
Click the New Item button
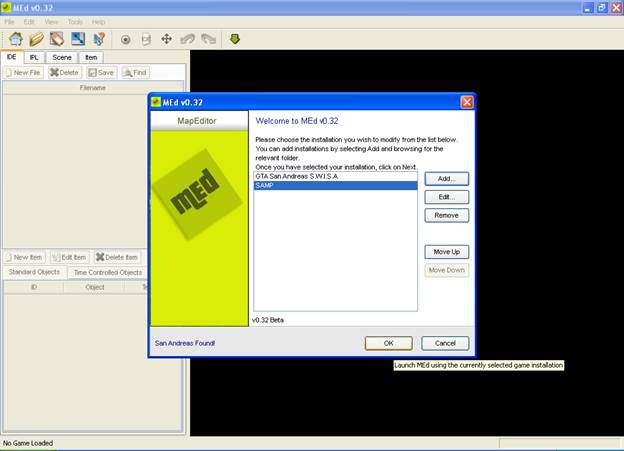pos(24,257)
